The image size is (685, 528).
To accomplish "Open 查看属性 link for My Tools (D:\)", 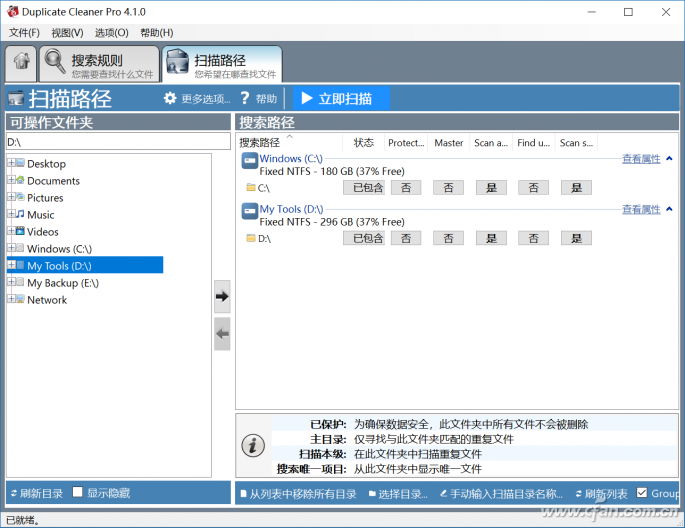I will [641, 210].
